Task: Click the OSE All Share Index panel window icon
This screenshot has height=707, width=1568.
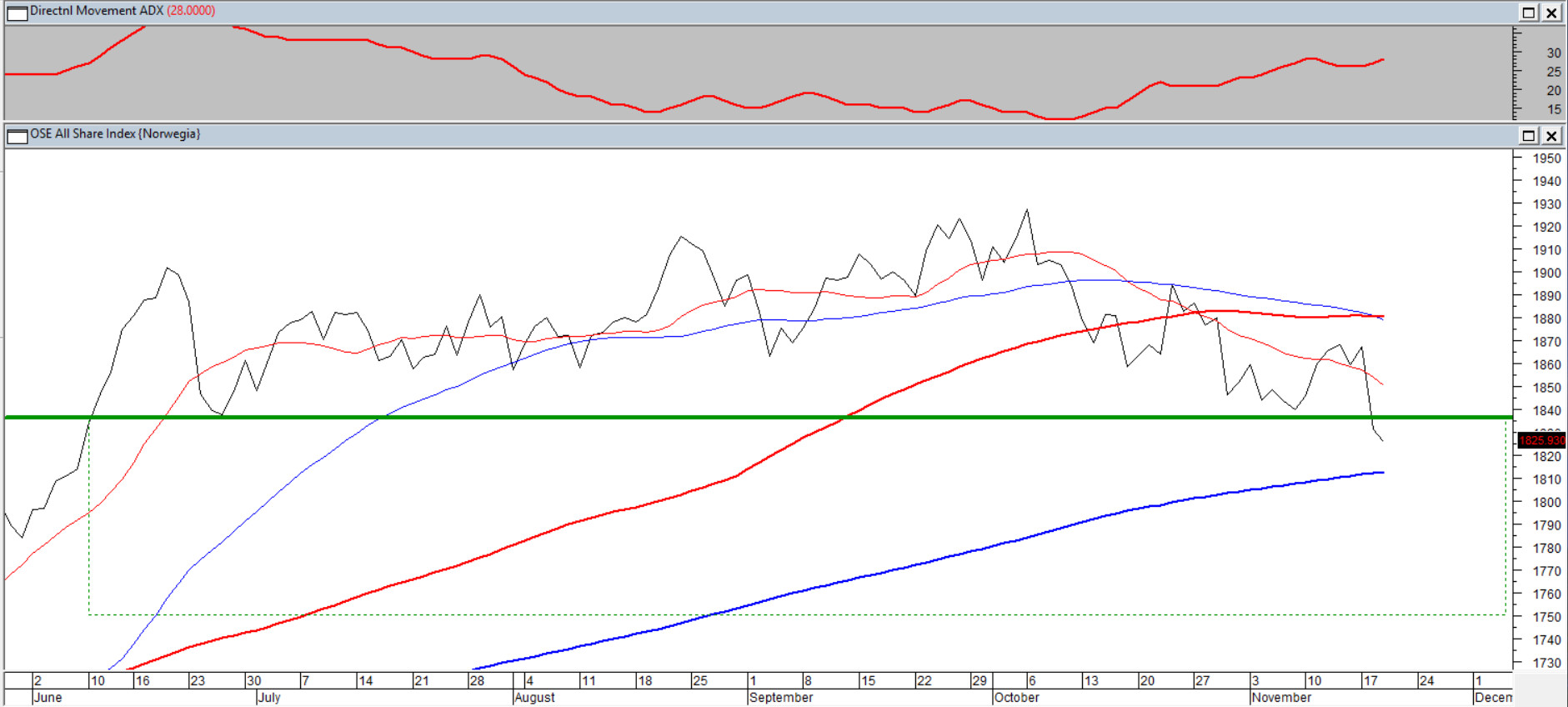Action: click(x=17, y=136)
